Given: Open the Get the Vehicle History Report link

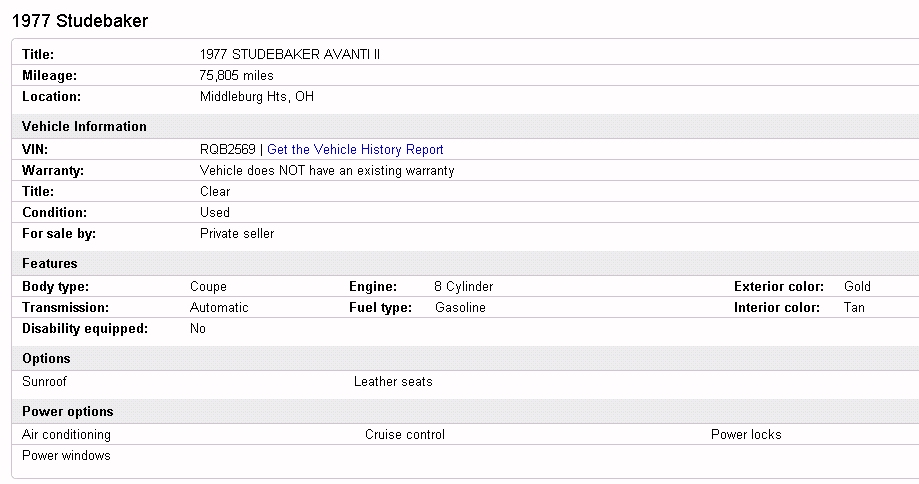Looking at the screenshot, I should coord(355,150).
